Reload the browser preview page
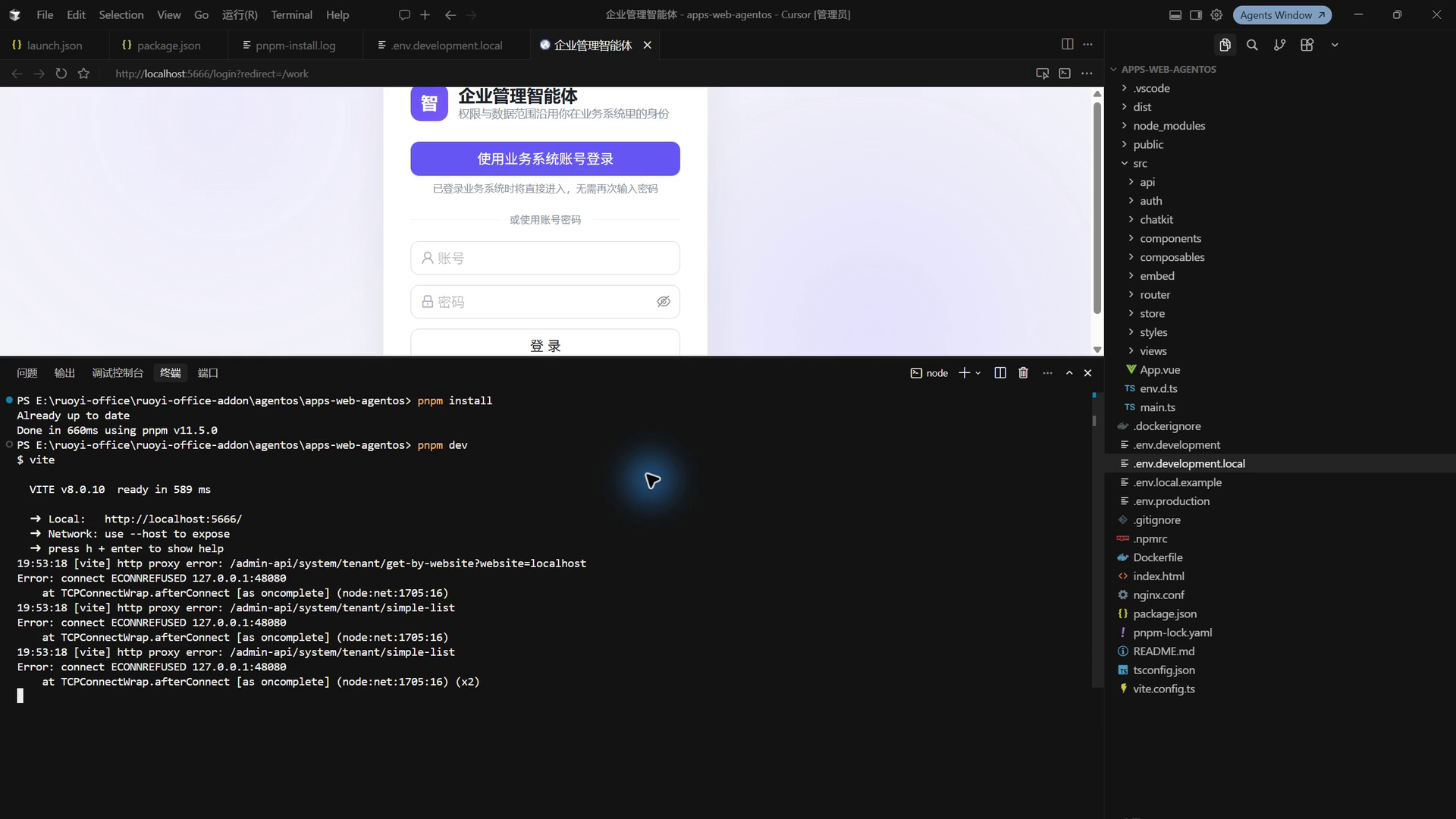The height and width of the screenshot is (819, 1456). pyautogui.click(x=61, y=74)
